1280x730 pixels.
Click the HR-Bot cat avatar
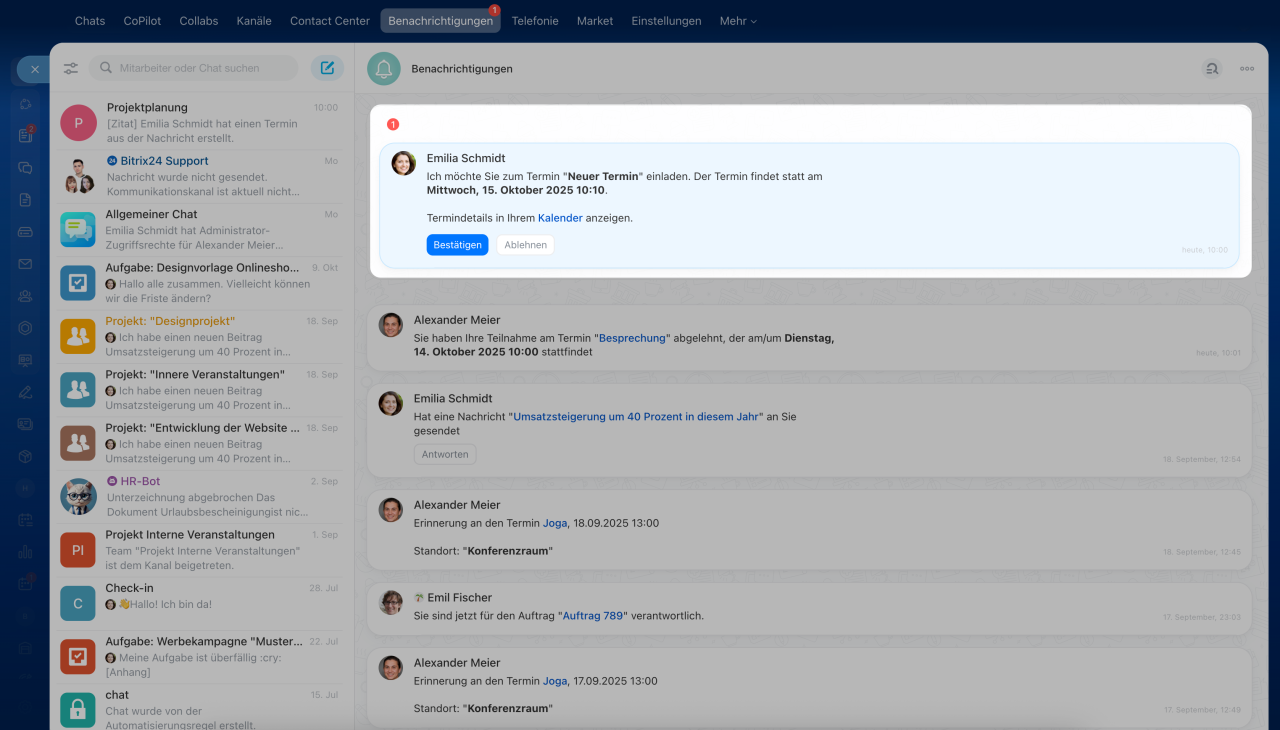(78, 496)
